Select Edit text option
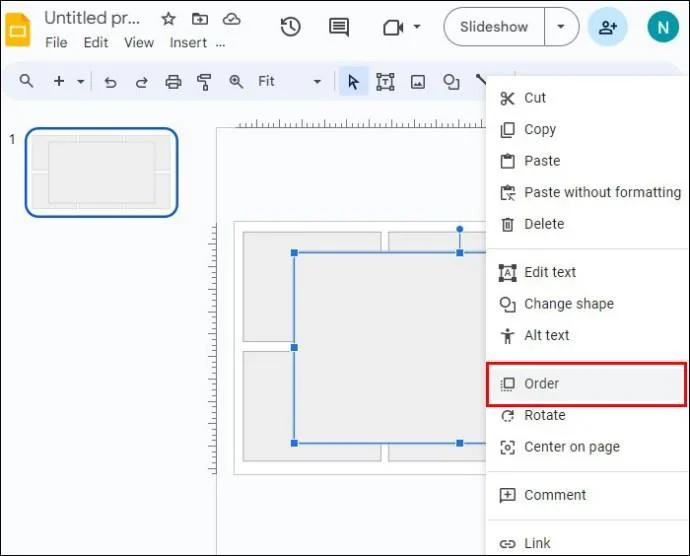 (588, 272)
